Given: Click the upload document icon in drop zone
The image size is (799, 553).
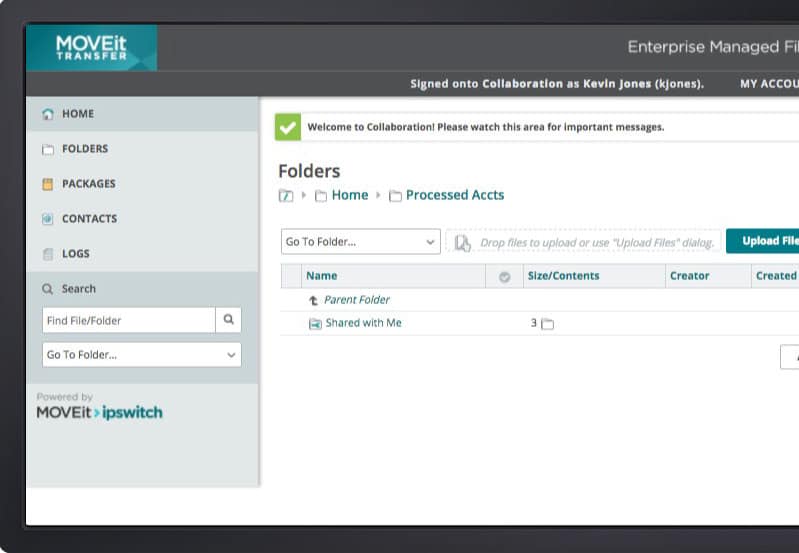Looking at the screenshot, I should pyautogui.click(x=462, y=243).
